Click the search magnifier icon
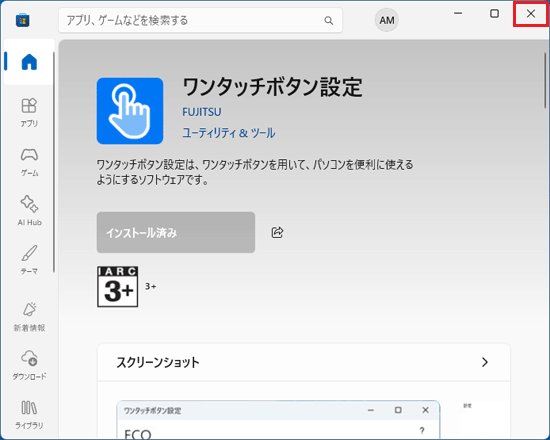Screen dimensions: 550x440 (x=329, y=20)
